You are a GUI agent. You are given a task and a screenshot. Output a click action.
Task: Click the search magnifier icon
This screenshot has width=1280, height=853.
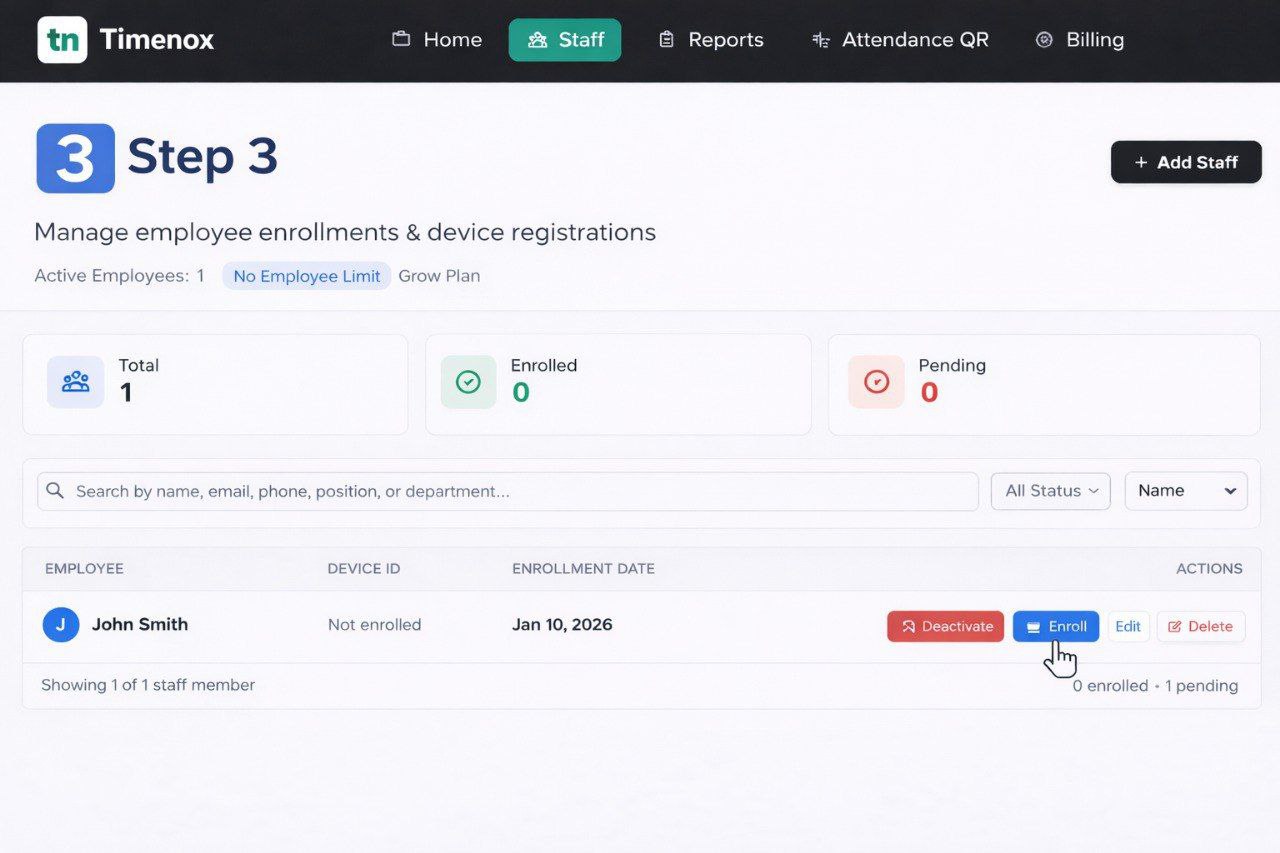(x=56, y=491)
